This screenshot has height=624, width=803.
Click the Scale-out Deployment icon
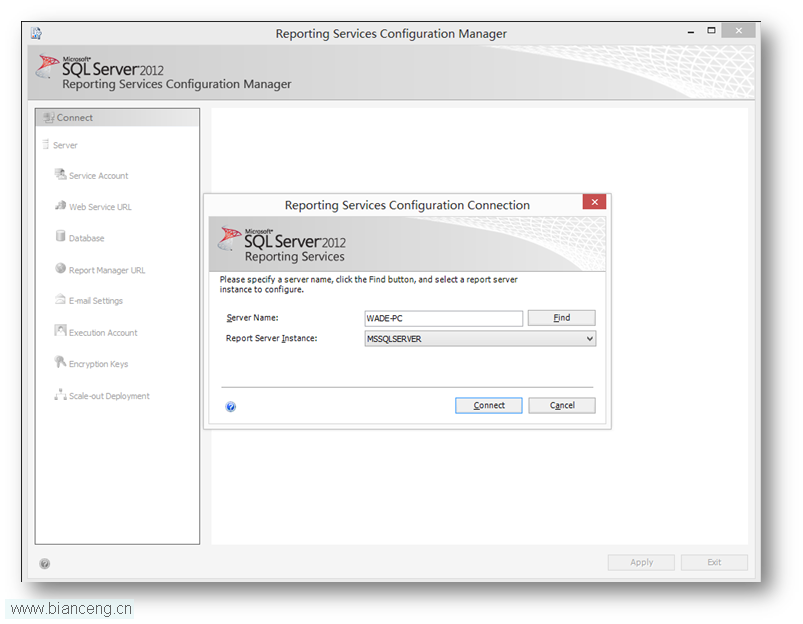click(60, 394)
